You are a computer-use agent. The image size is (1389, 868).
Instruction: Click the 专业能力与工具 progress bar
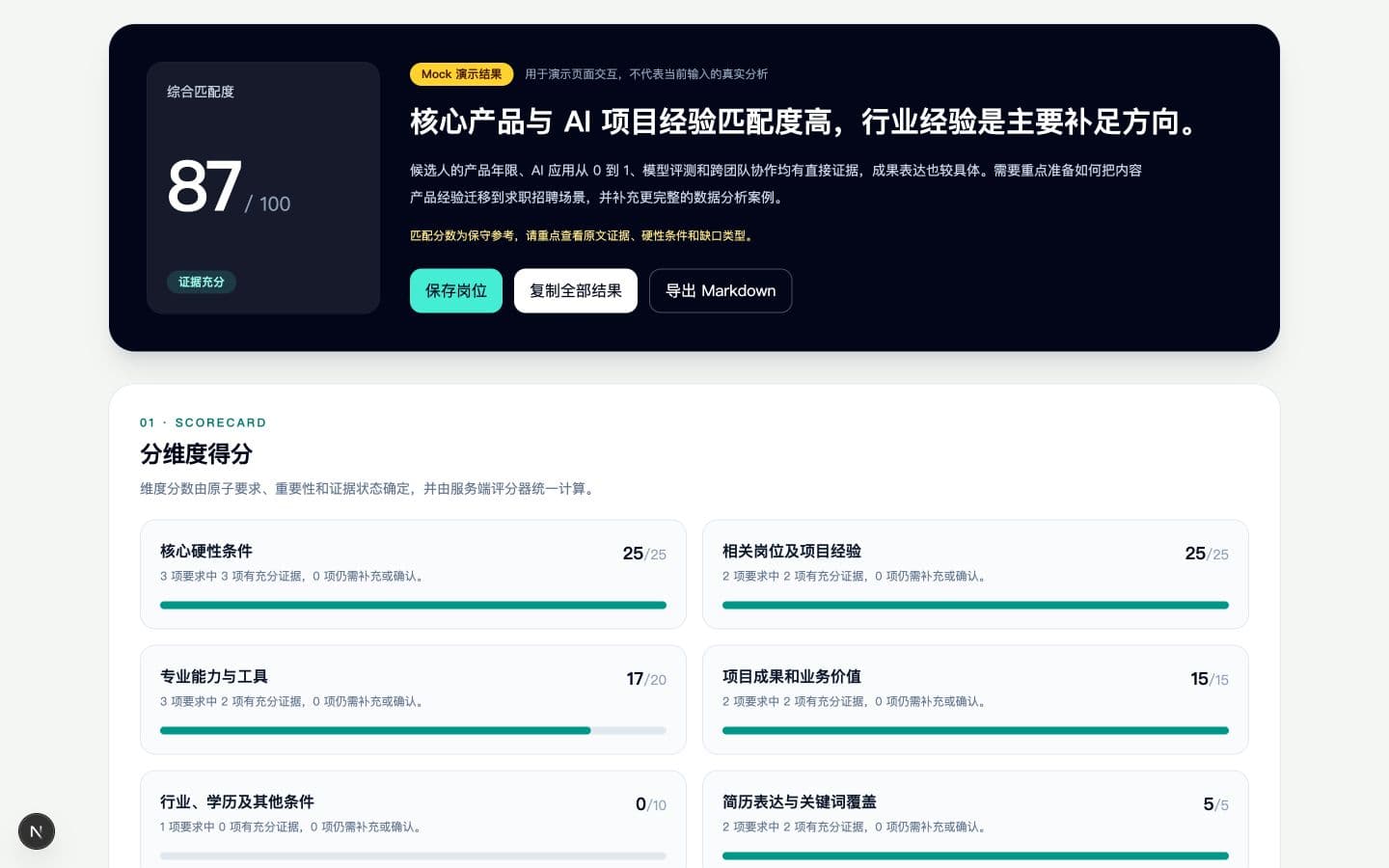(413, 731)
